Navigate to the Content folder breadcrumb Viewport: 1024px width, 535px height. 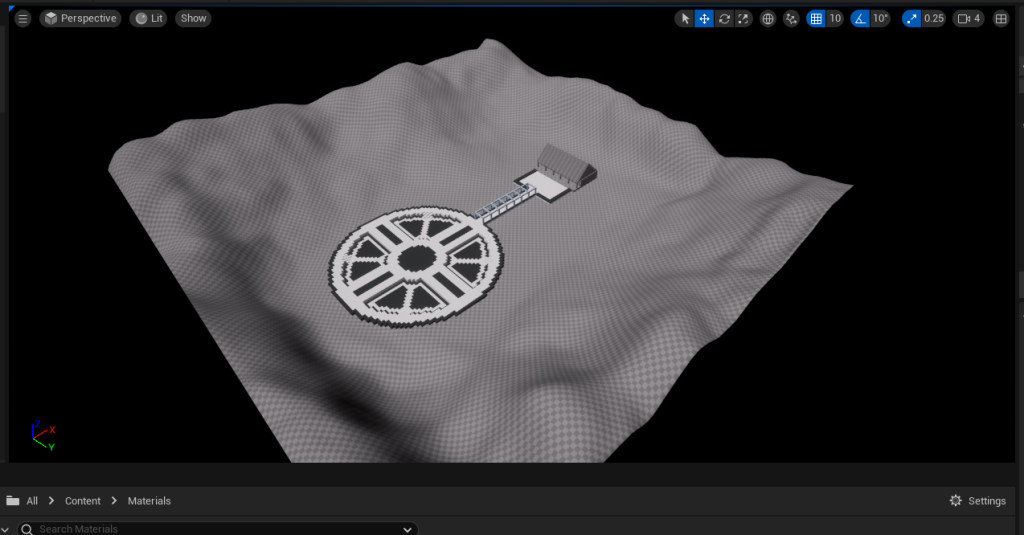pos(83,501)
